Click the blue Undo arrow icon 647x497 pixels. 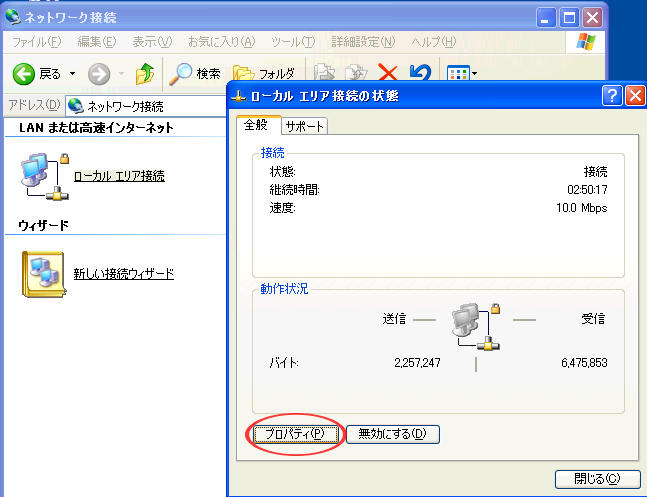pos(420,73)
